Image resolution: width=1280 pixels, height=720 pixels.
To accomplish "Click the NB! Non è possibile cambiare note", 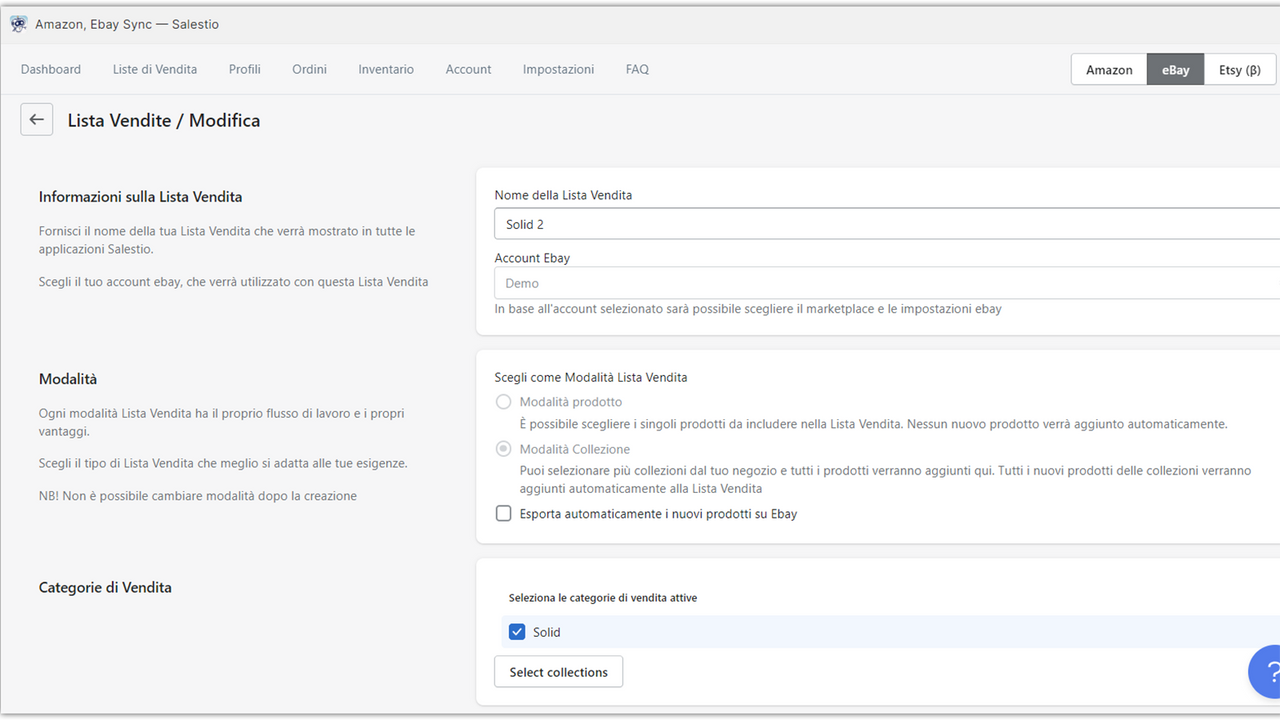I will [x=198, y=496].
